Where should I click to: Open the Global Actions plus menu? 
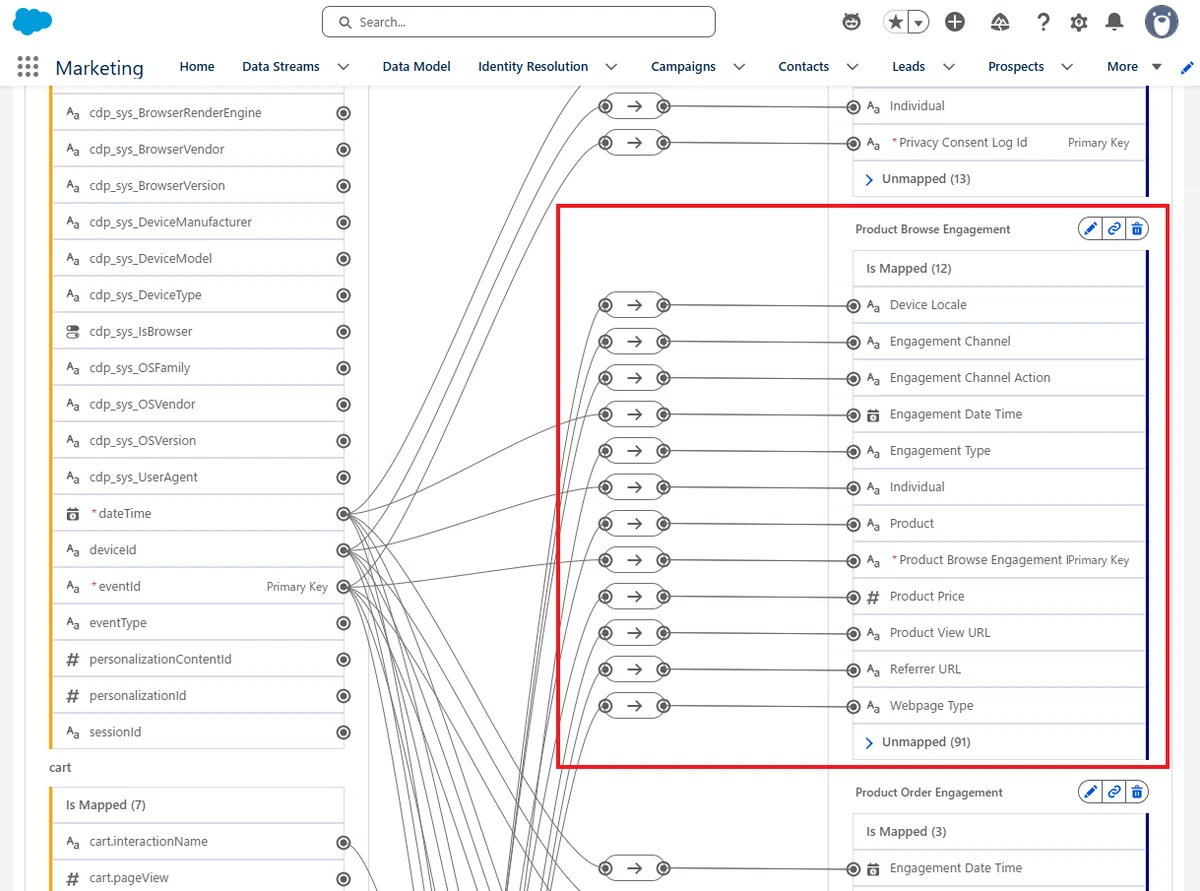click(x=955, y=22)
